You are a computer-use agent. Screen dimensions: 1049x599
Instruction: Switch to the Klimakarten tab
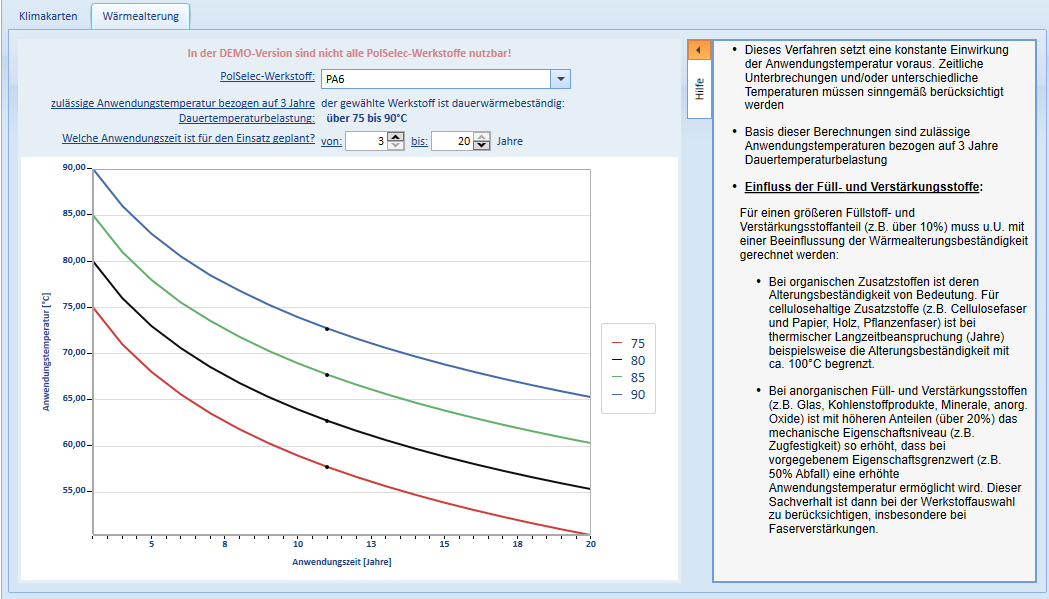48,16
